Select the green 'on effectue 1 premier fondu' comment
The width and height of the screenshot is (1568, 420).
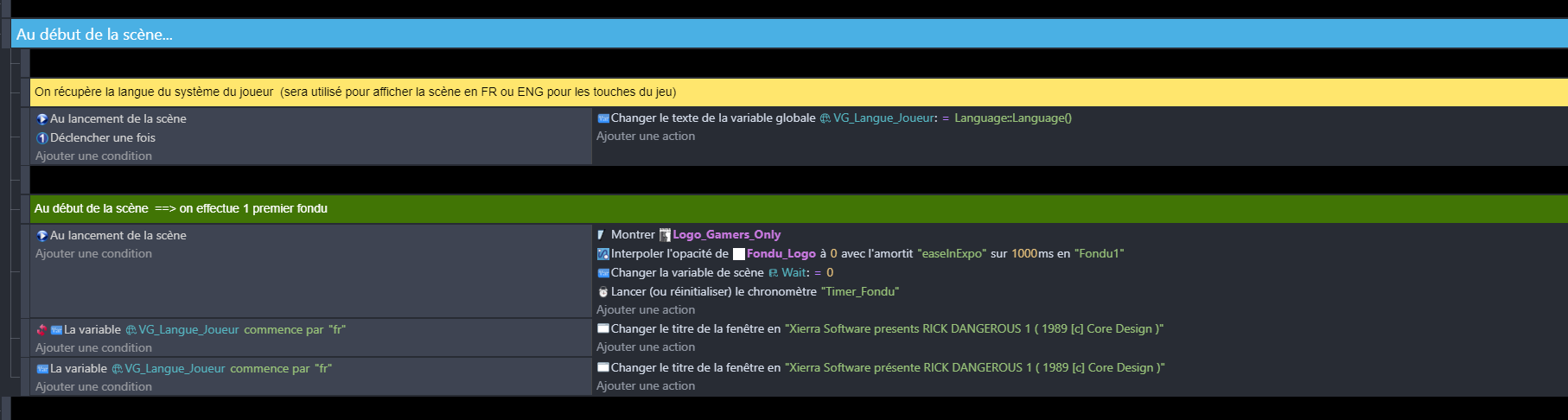coord(181,209)
